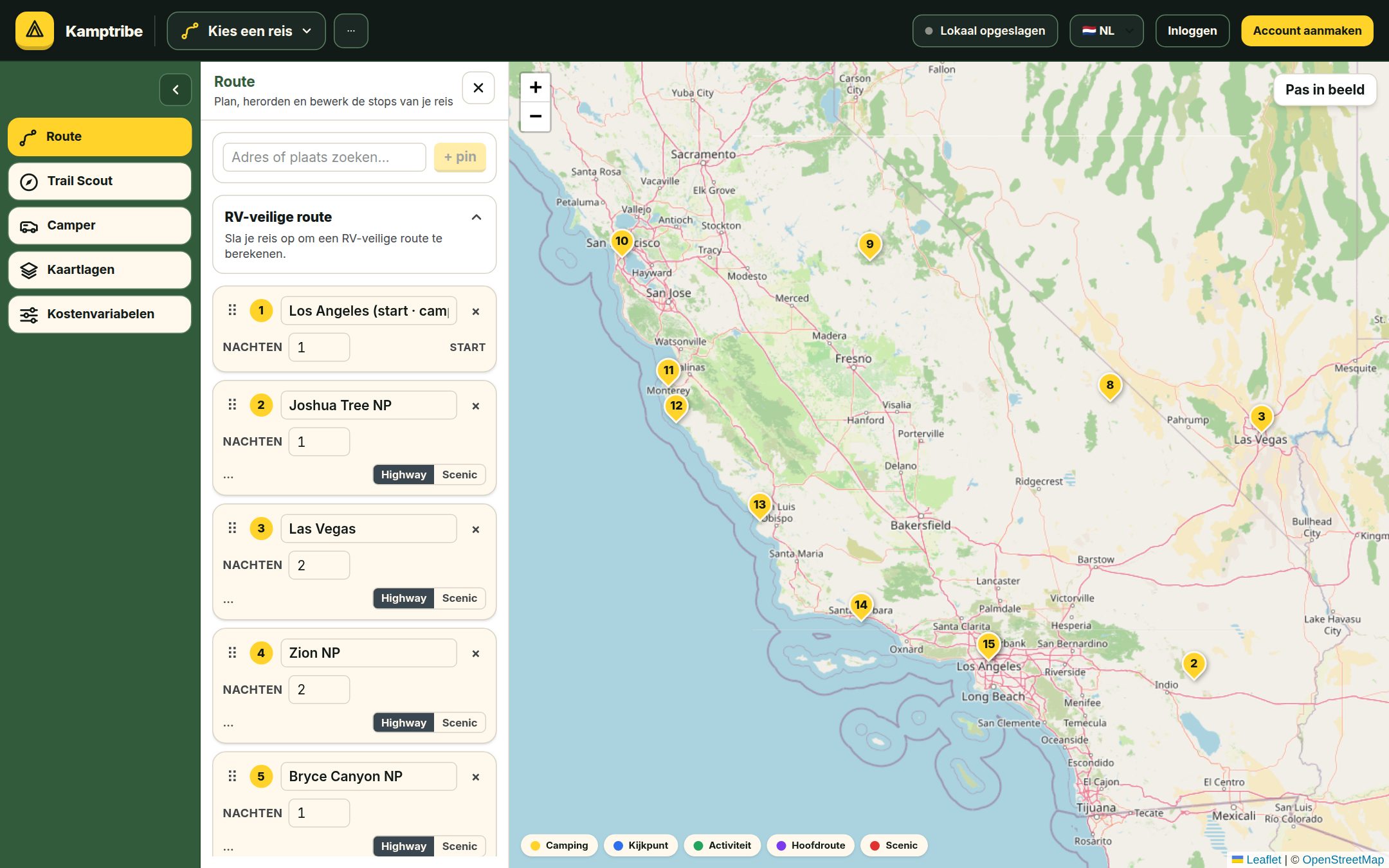The image size is (1389, 868).
Task: Select Scenic for Las Vegas leg
Action: click(460, 599)
